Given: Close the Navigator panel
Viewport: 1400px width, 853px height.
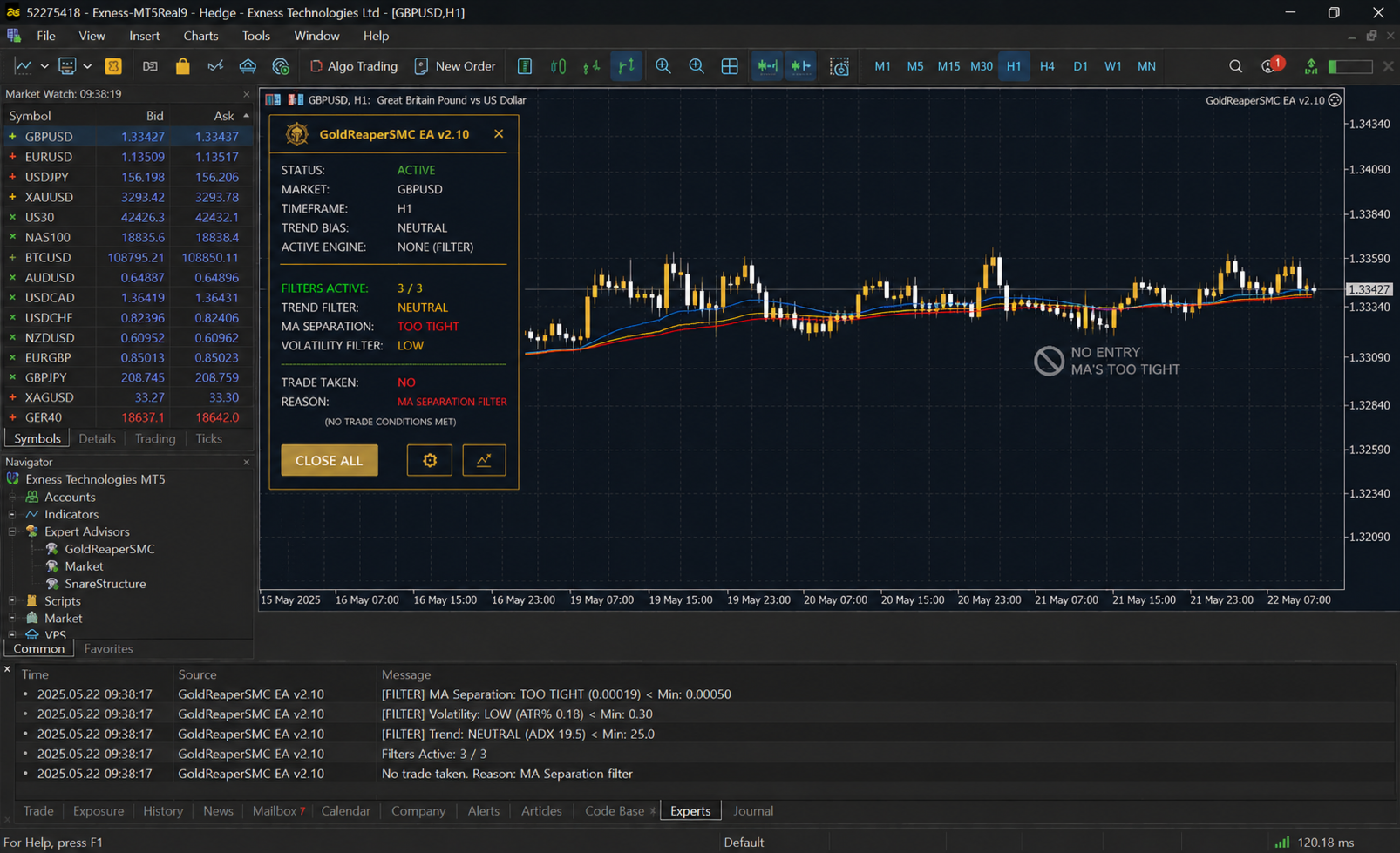Looking at the screenshot, I should click(246, 462).
